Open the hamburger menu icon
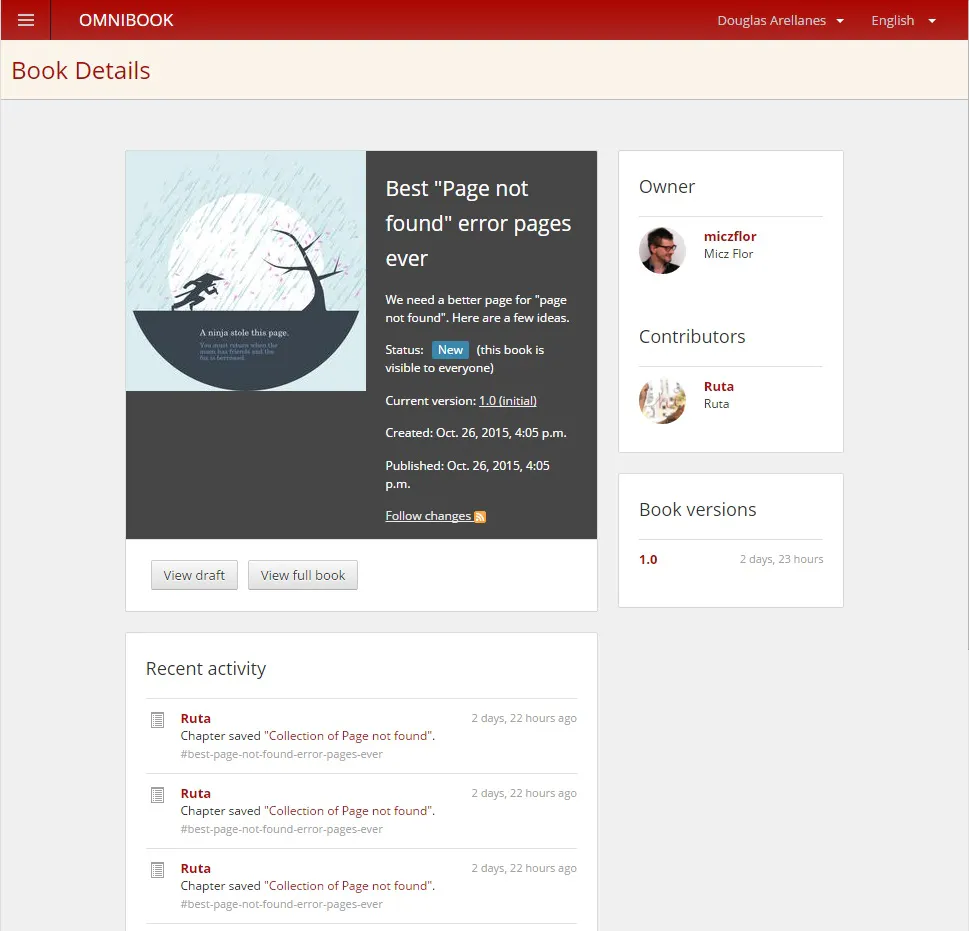Screen dimensions: 969x931 (x=25, y=20)
